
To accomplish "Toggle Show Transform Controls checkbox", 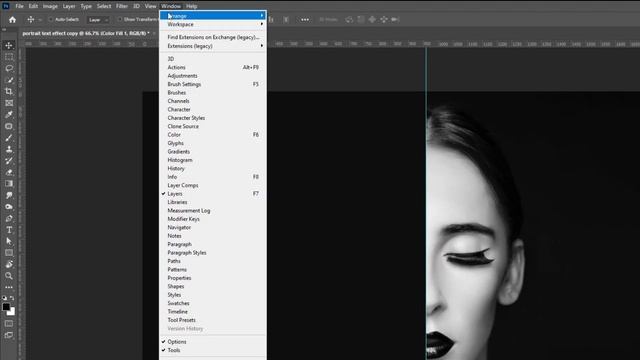I will tap(120, 20).
